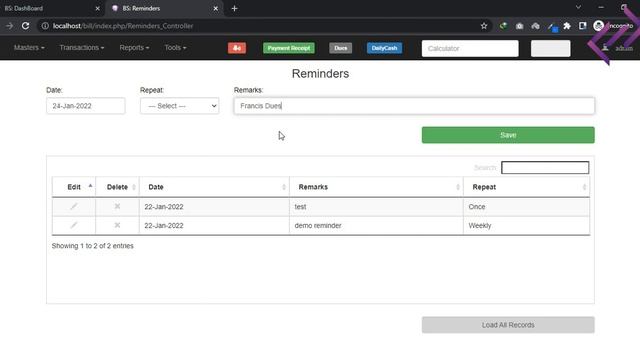Click the edit pencil for the 'test' reminder

73,207
